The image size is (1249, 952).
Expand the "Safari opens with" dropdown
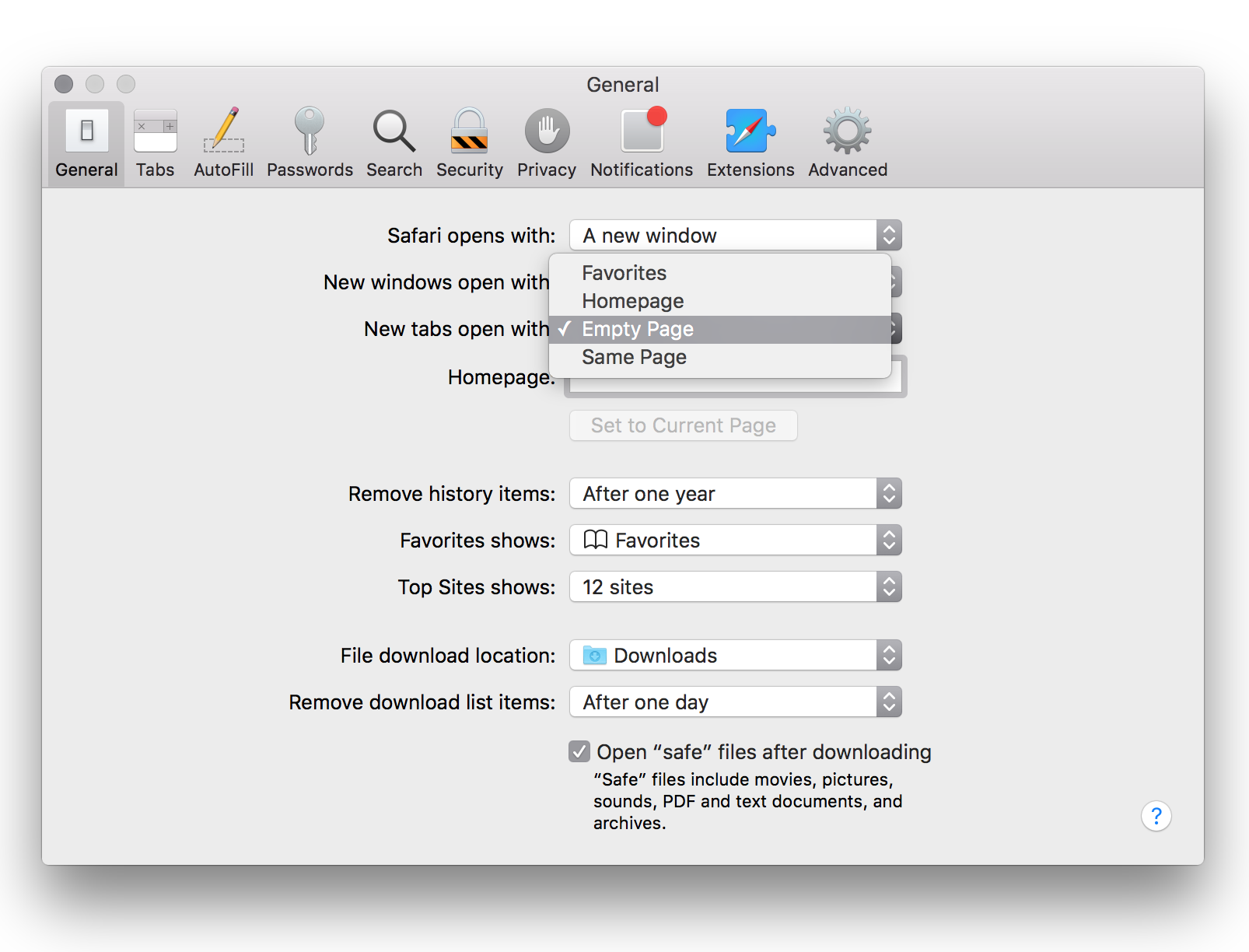click(x=736, y=235)
